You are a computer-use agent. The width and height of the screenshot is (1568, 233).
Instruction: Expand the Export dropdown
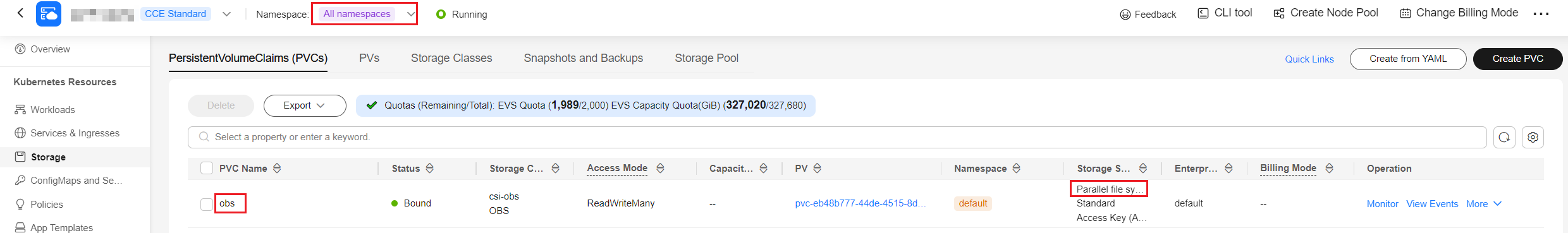click(305, 105)
